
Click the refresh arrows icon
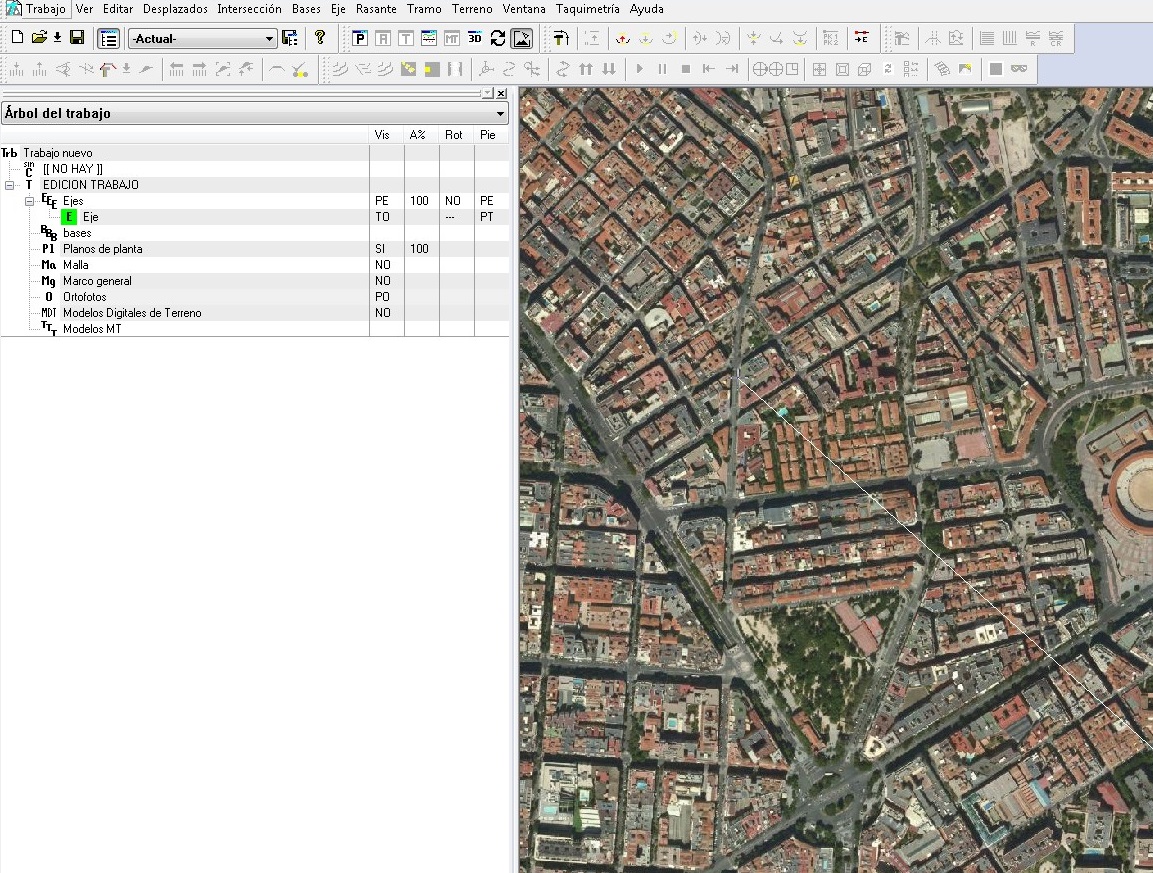498,38
